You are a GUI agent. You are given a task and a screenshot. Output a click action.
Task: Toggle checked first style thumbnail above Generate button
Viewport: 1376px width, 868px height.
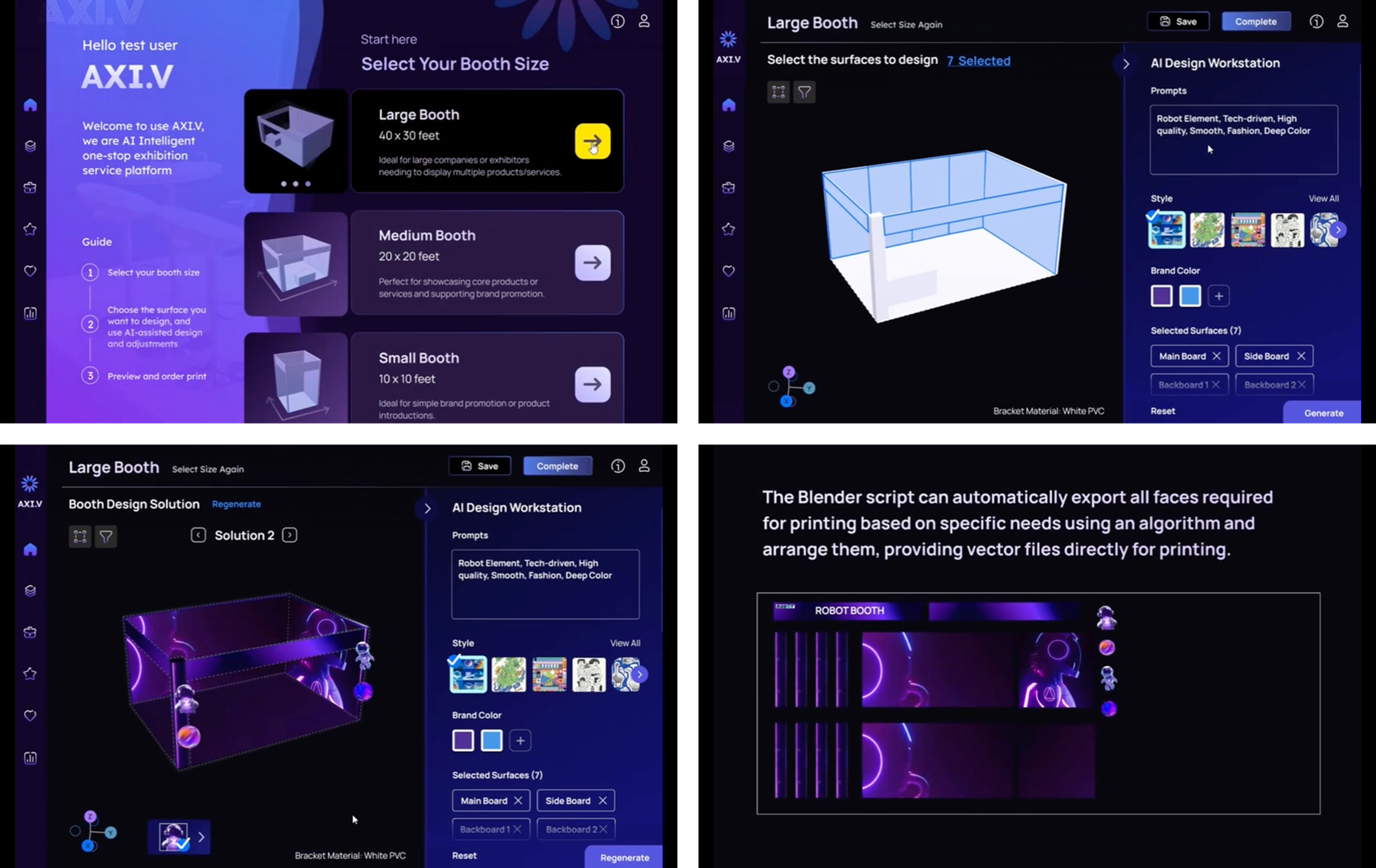[1166, 230]
